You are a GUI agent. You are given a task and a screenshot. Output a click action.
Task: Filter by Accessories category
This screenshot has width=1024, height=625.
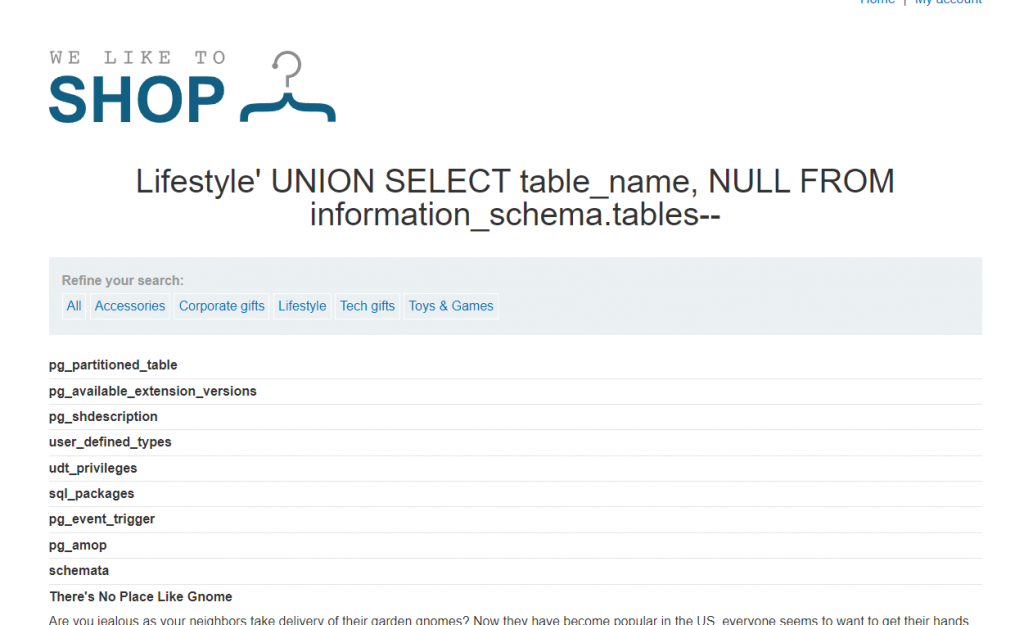(130, 306)
